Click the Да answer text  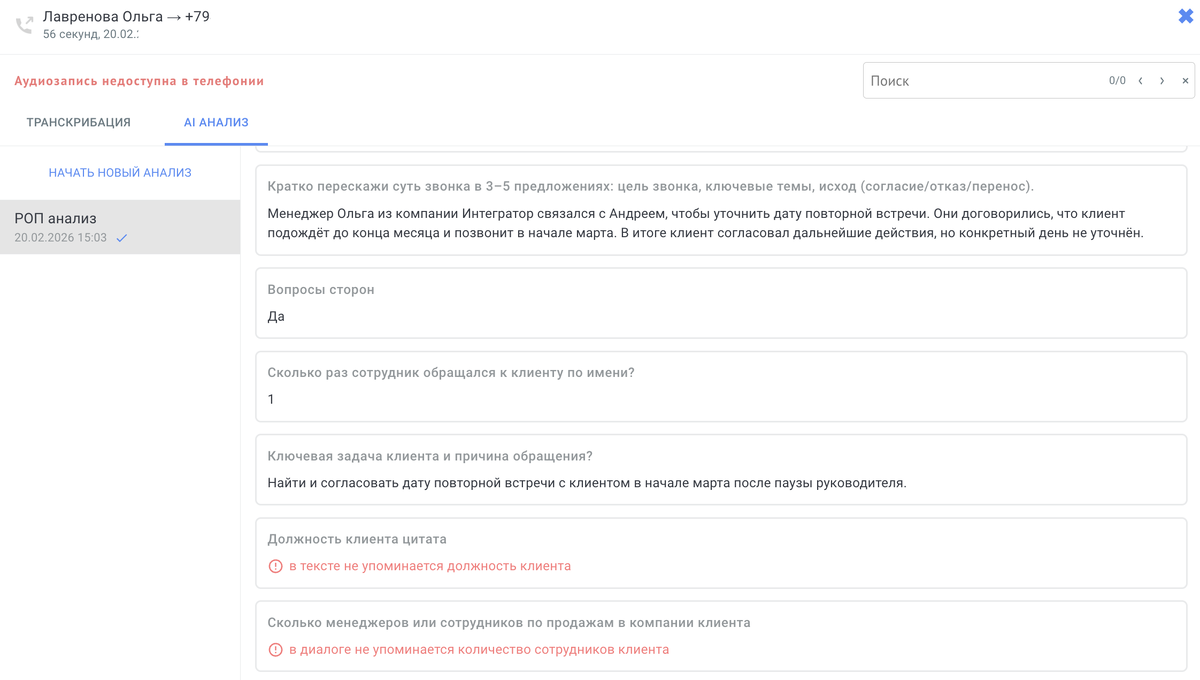(x=273, y=317)
